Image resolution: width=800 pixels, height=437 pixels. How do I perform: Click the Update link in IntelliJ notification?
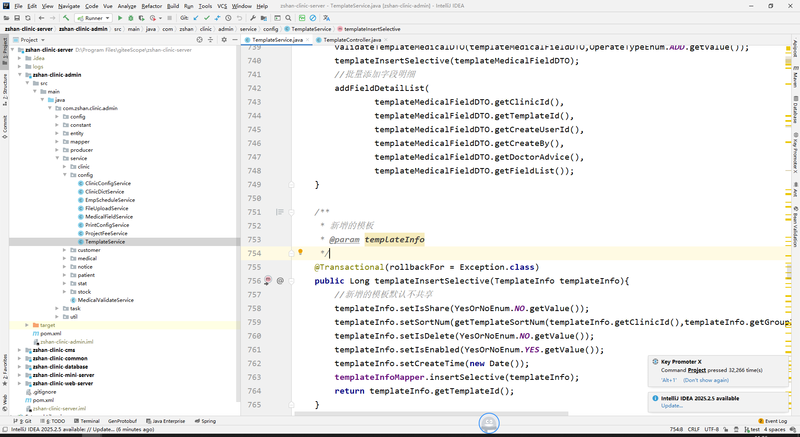point(671,405)
